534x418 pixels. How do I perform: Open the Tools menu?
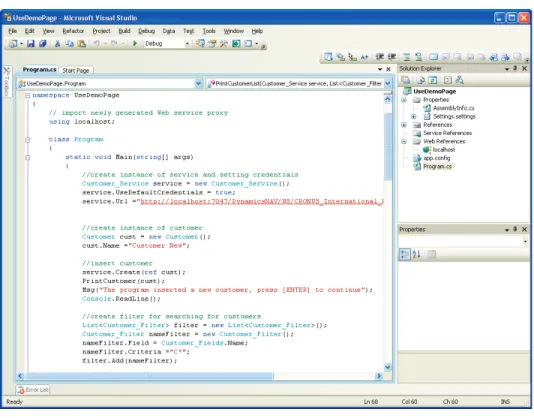click(x=209, y=31)
